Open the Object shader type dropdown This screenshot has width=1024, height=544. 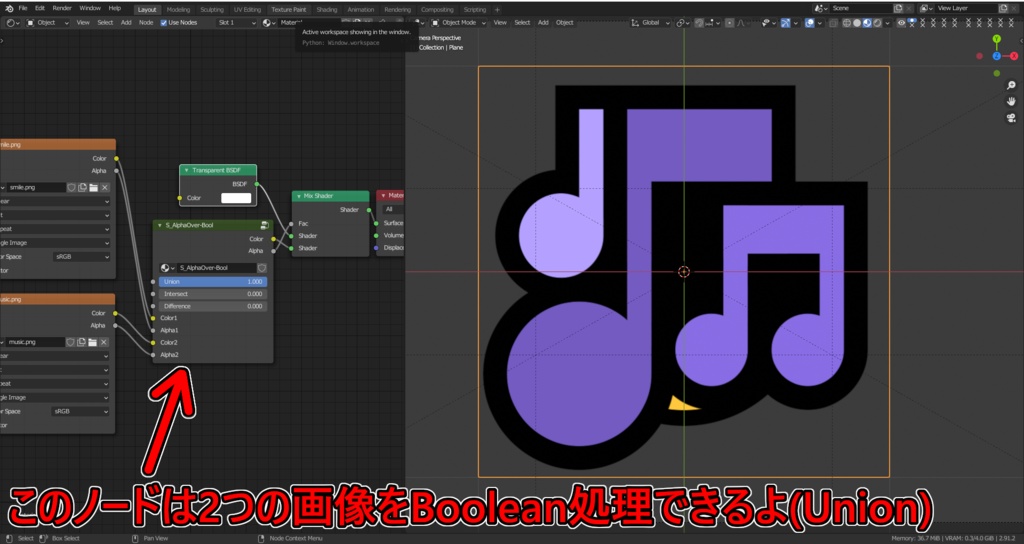tap(48, 22)
